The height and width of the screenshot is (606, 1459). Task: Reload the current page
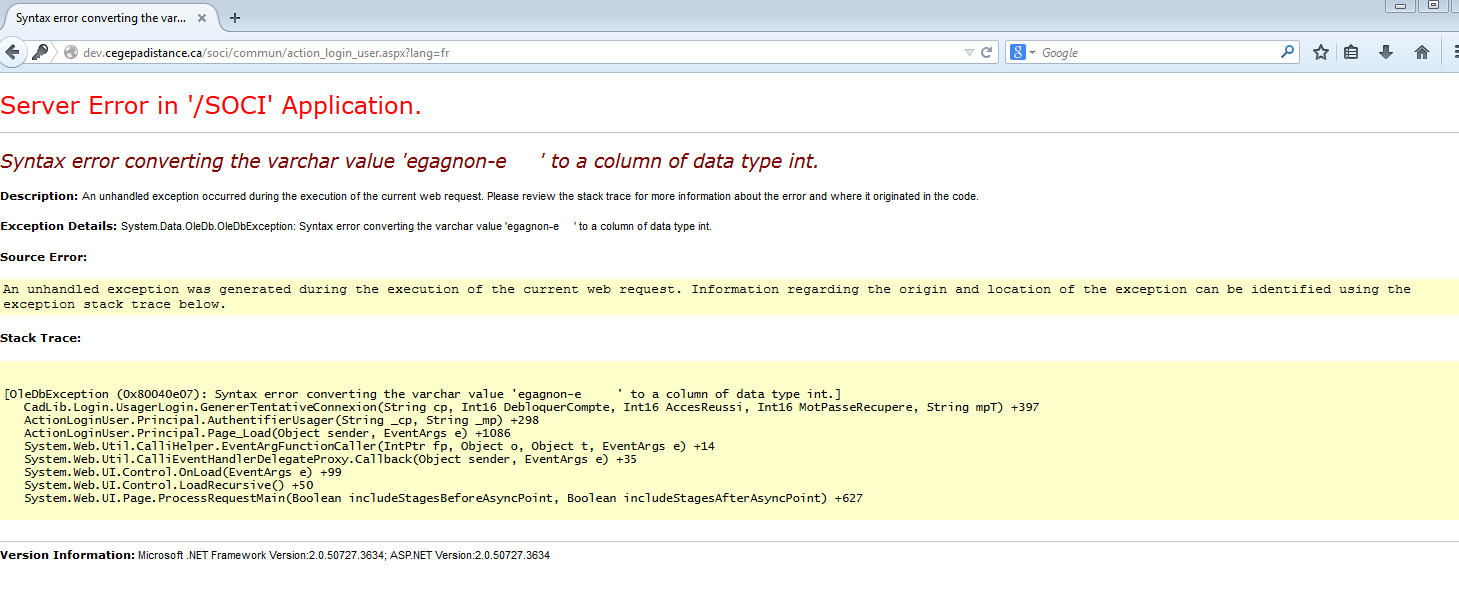[x=987, y=52]
